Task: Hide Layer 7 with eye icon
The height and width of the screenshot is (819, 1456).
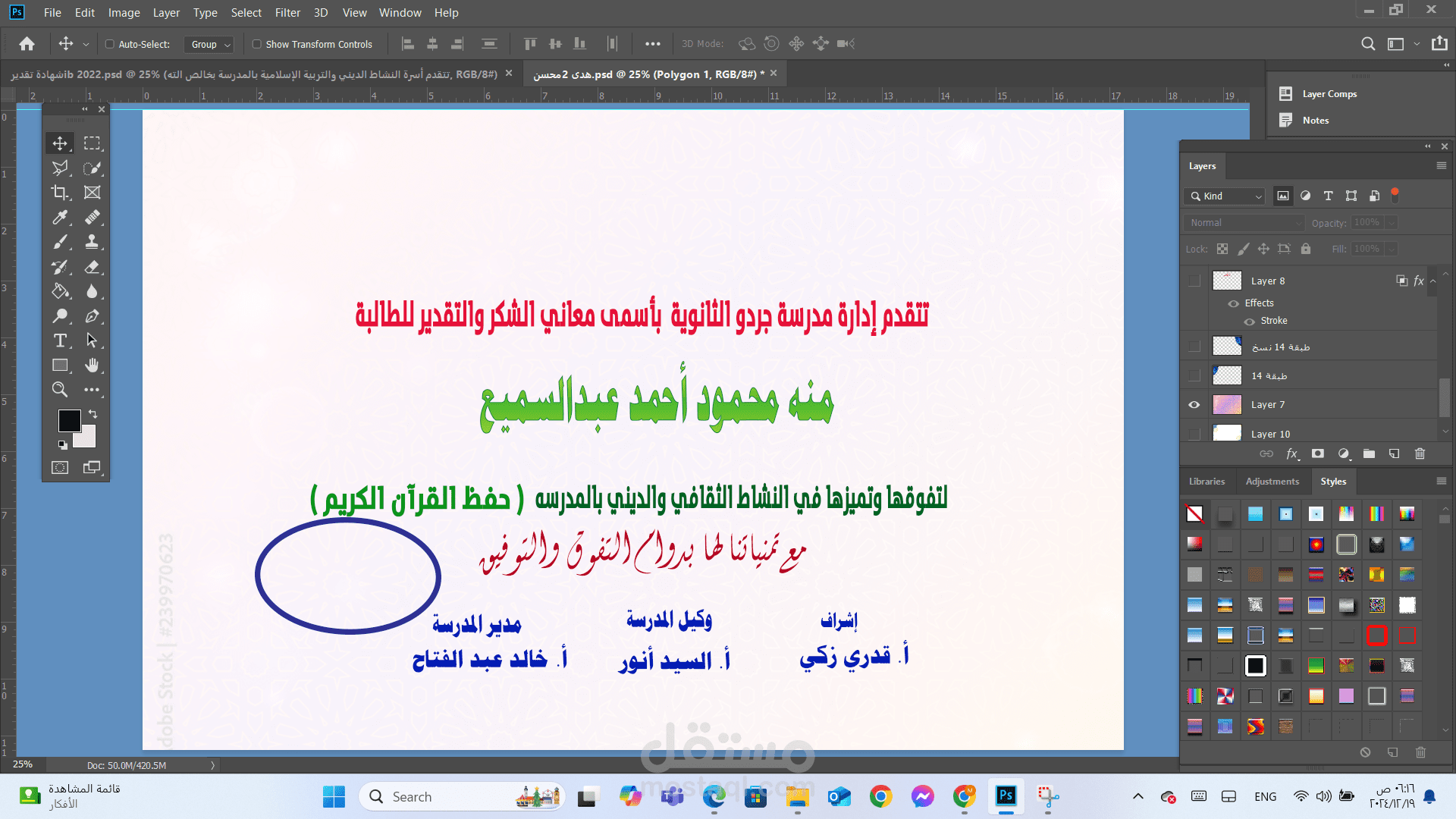Action: pos(1194,405)
